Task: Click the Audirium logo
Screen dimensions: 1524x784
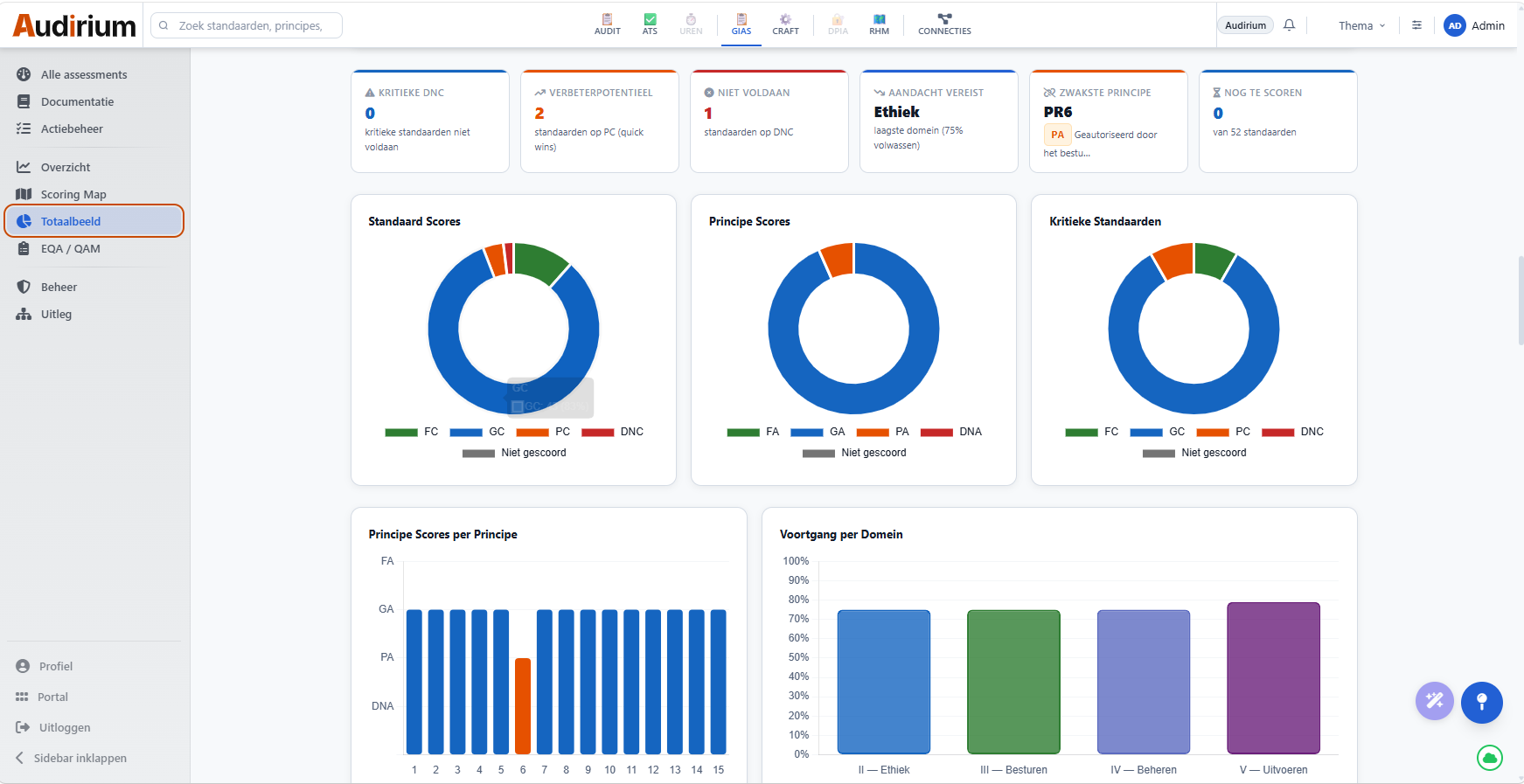Action: click(74, 25)
